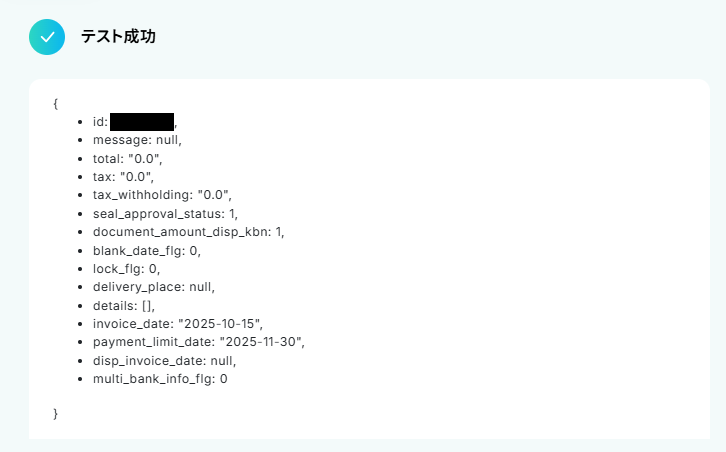726x452 pixels.
Task: Select the delivery_place: null line
Action: (153, 287)
